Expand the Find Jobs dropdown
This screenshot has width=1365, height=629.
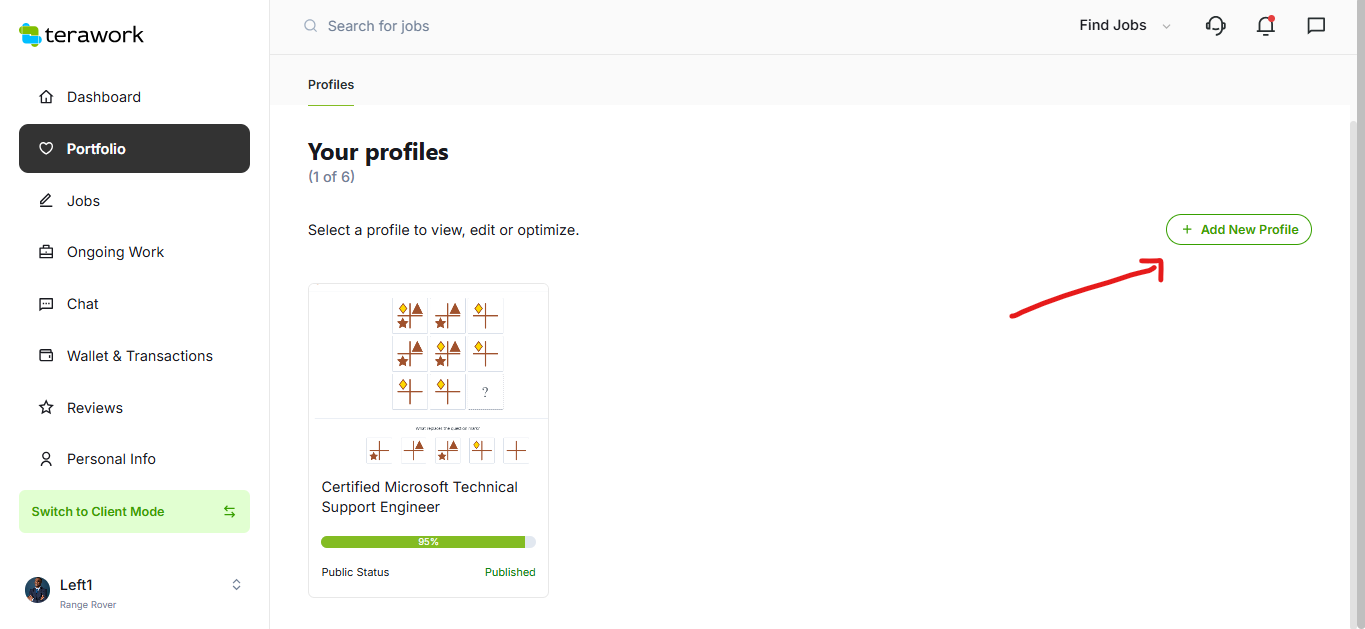pyautogui.click(x=1124, y=26)
